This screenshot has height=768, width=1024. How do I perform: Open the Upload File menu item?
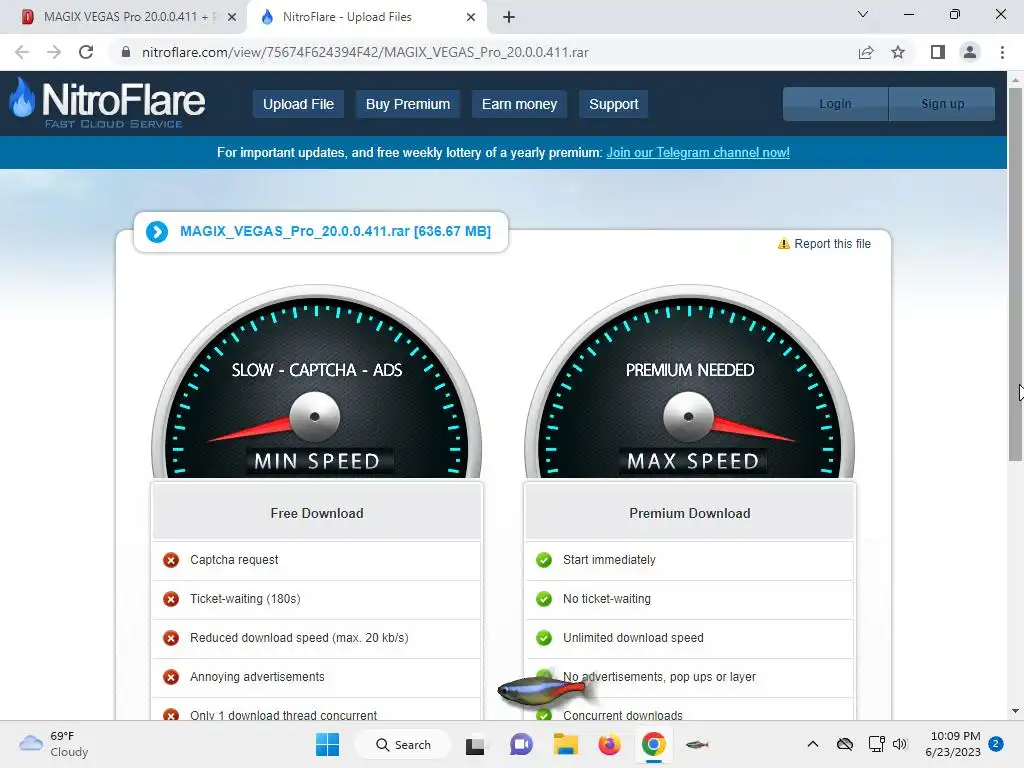(x=298, y=104)
